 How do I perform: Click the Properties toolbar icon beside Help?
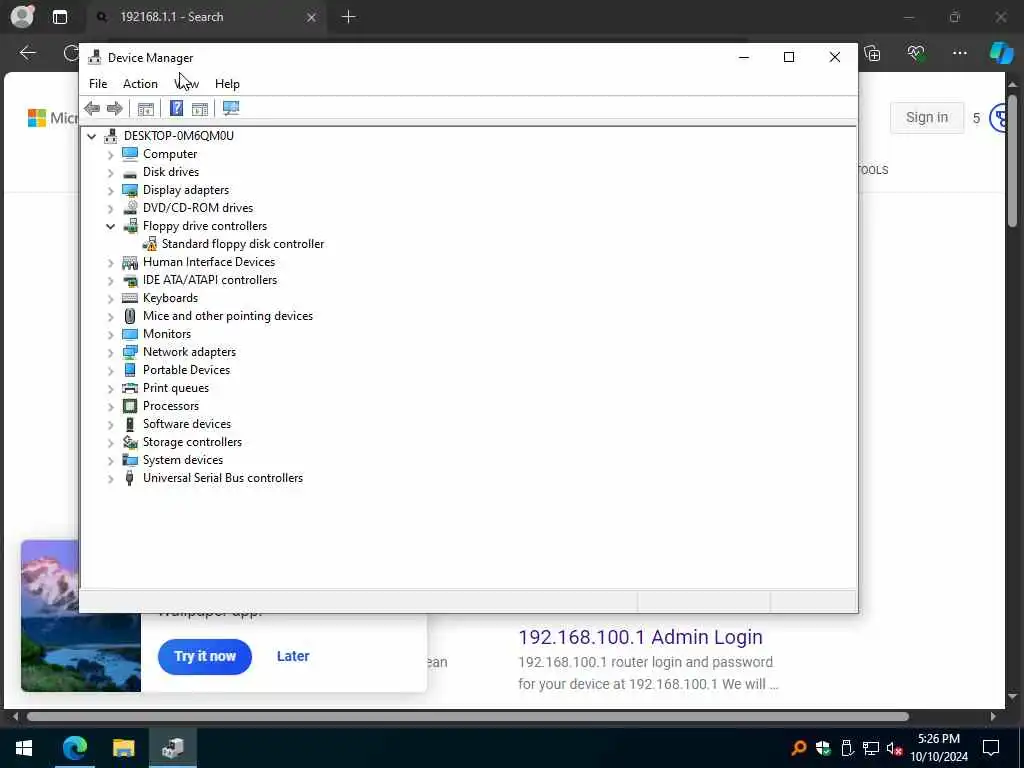tap(200, 108)
